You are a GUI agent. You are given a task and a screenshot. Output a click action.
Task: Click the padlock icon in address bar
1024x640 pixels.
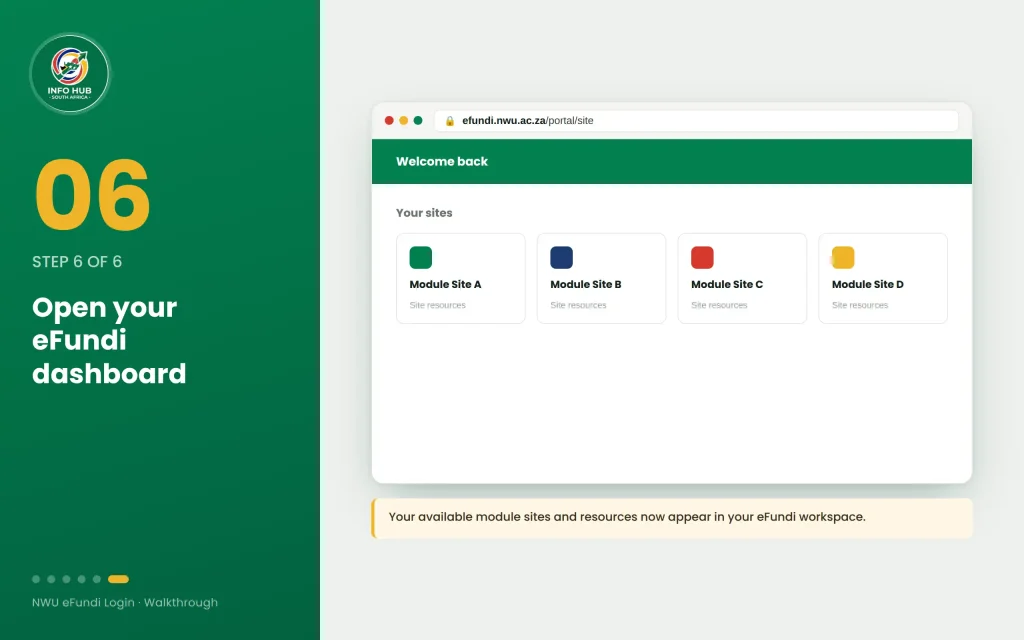tap(449, 121)
